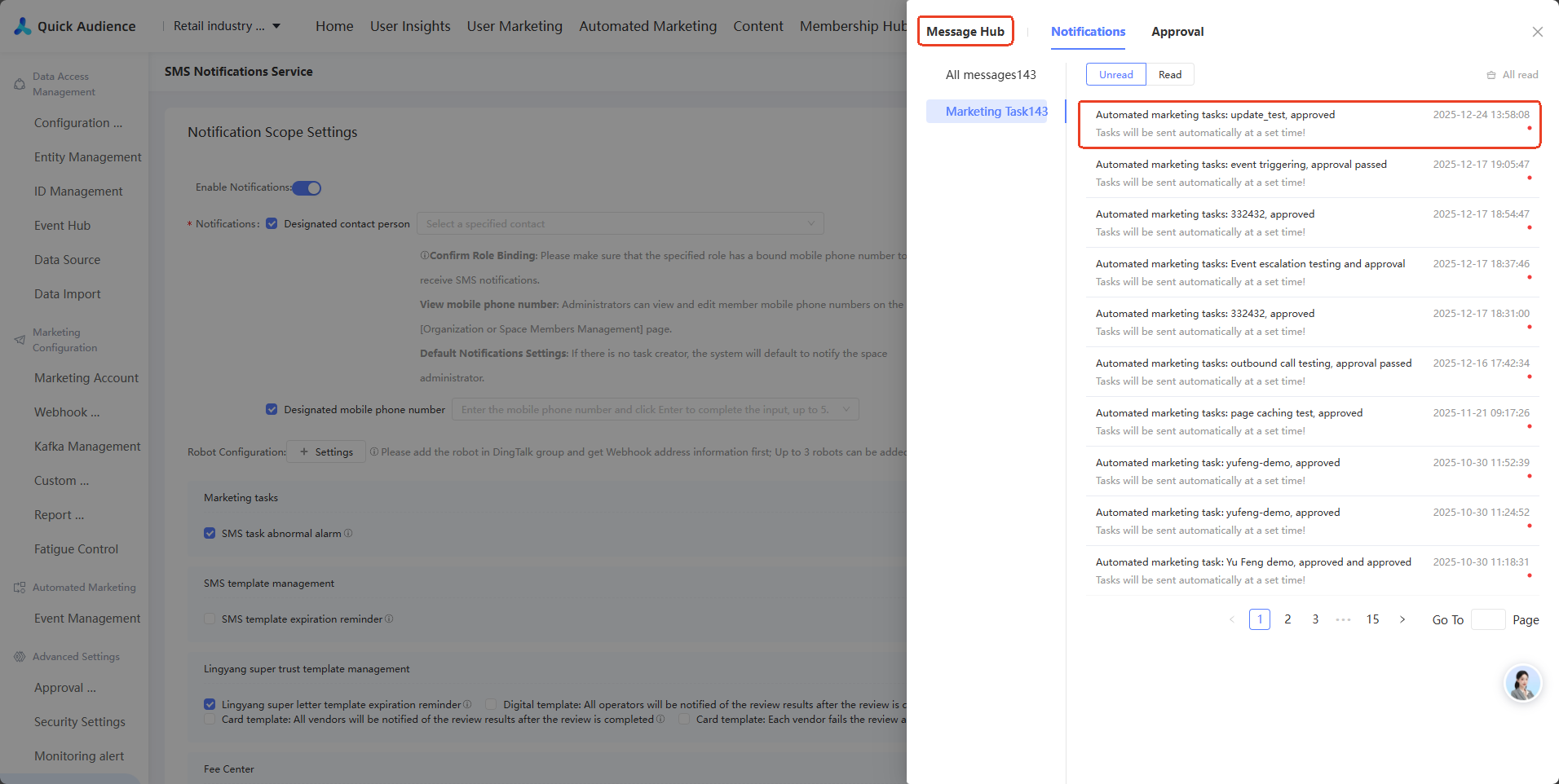The height and width of the screenshot is (784, 1559).
Task: Open the Content menu
Action: click(x=758, y=26)
